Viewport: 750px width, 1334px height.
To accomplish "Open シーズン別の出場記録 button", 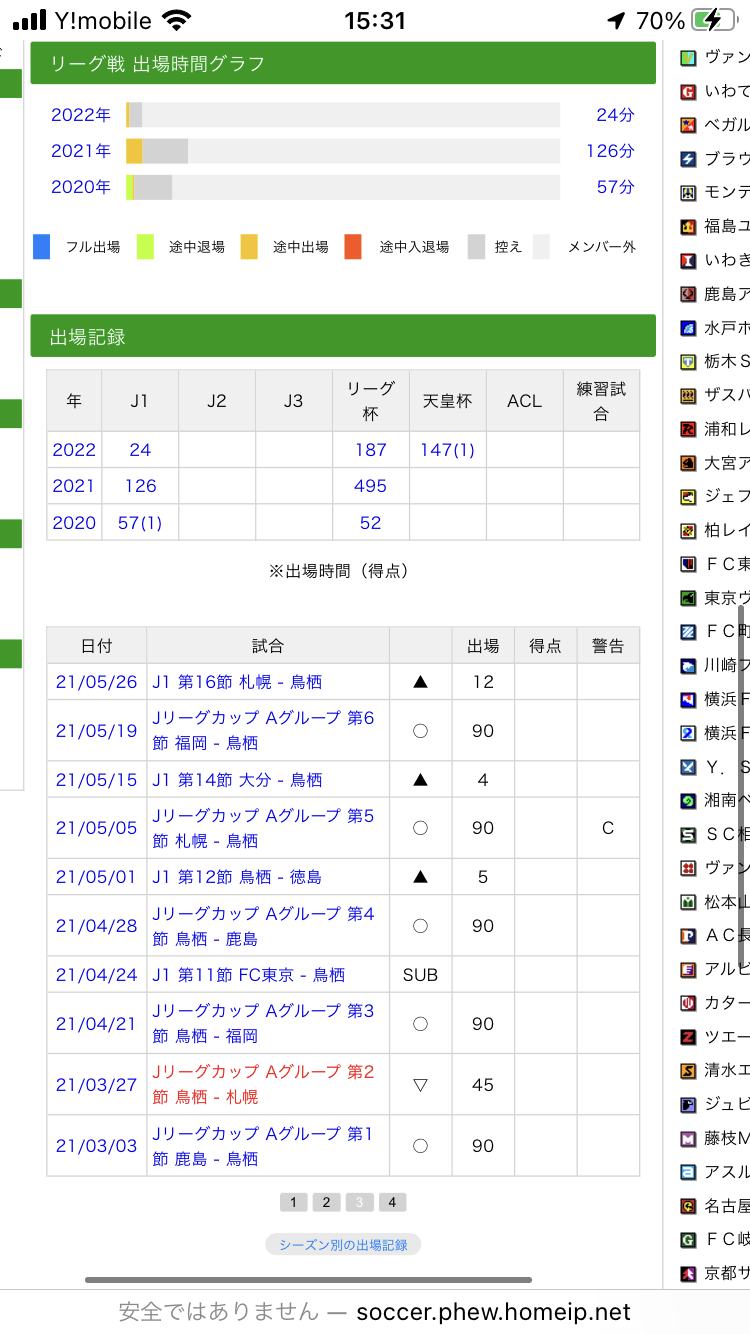I will click(343, 1245).
